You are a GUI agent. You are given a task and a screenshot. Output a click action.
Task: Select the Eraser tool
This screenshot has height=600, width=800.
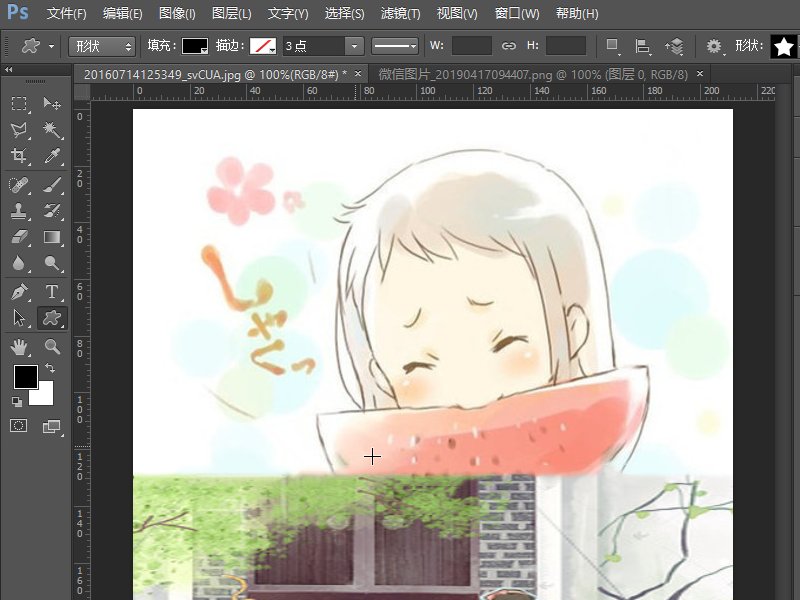coord(19,237)
